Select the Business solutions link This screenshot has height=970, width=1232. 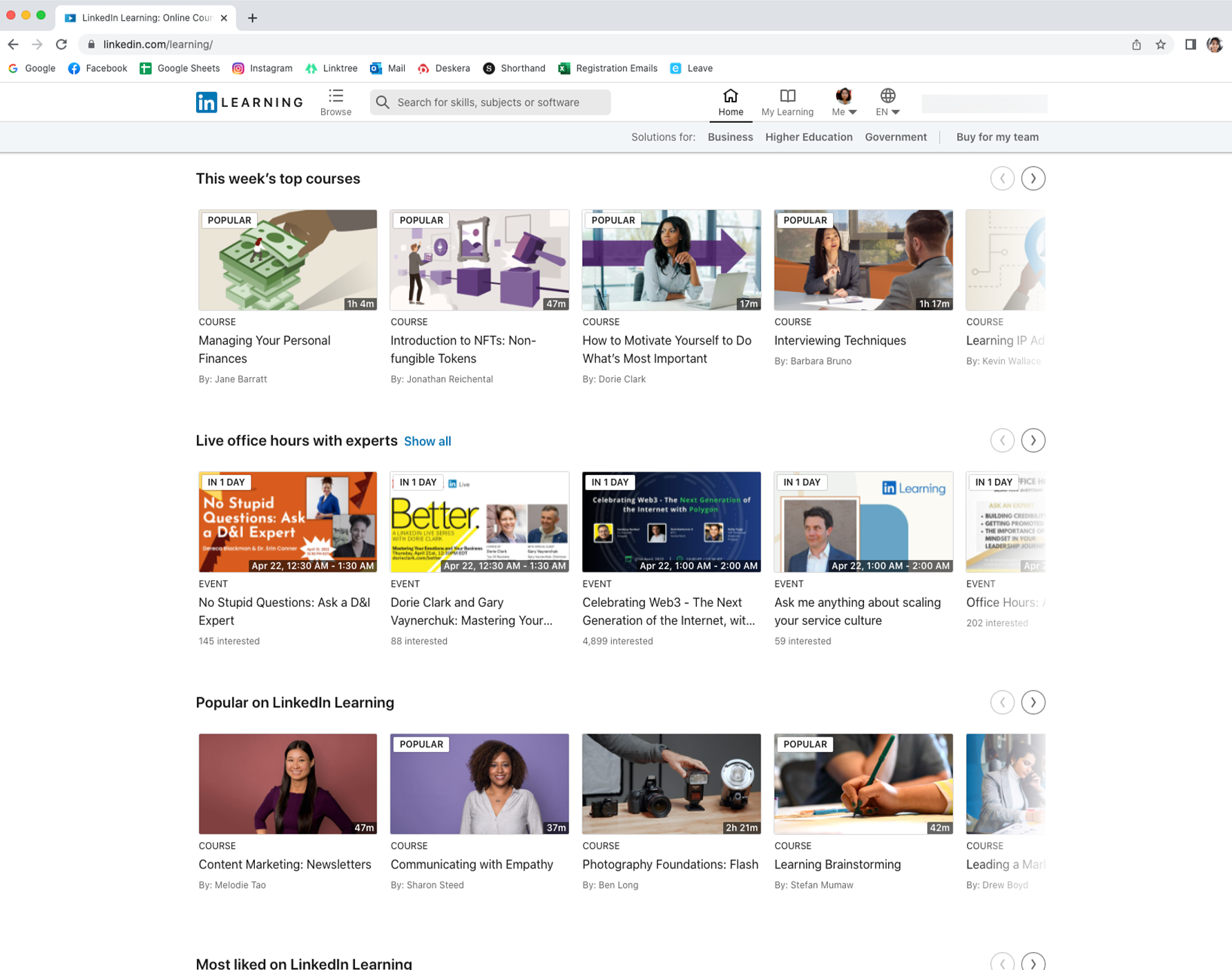pos(730,137)
